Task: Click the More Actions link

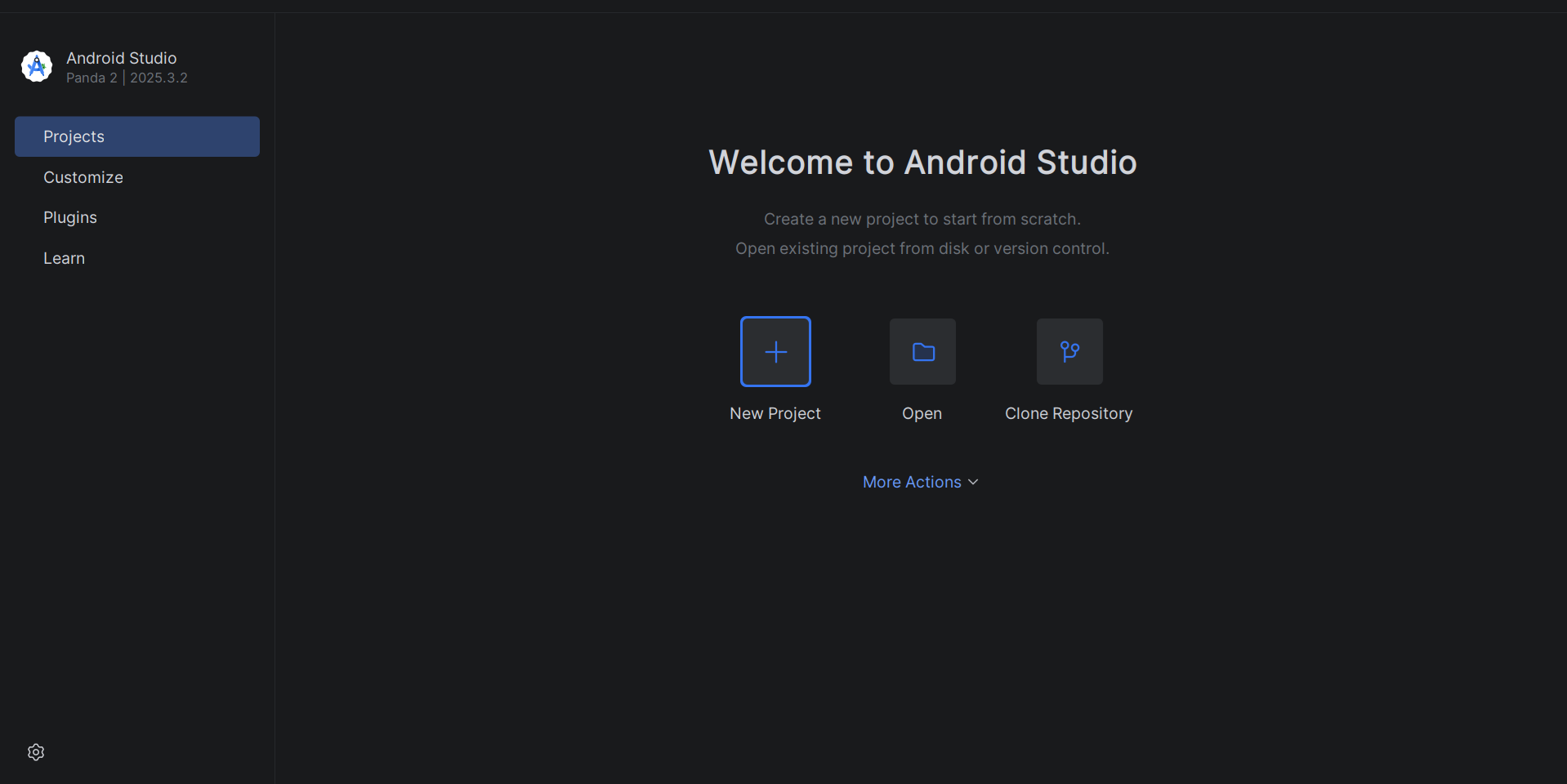Action: [x=912, y=482]
